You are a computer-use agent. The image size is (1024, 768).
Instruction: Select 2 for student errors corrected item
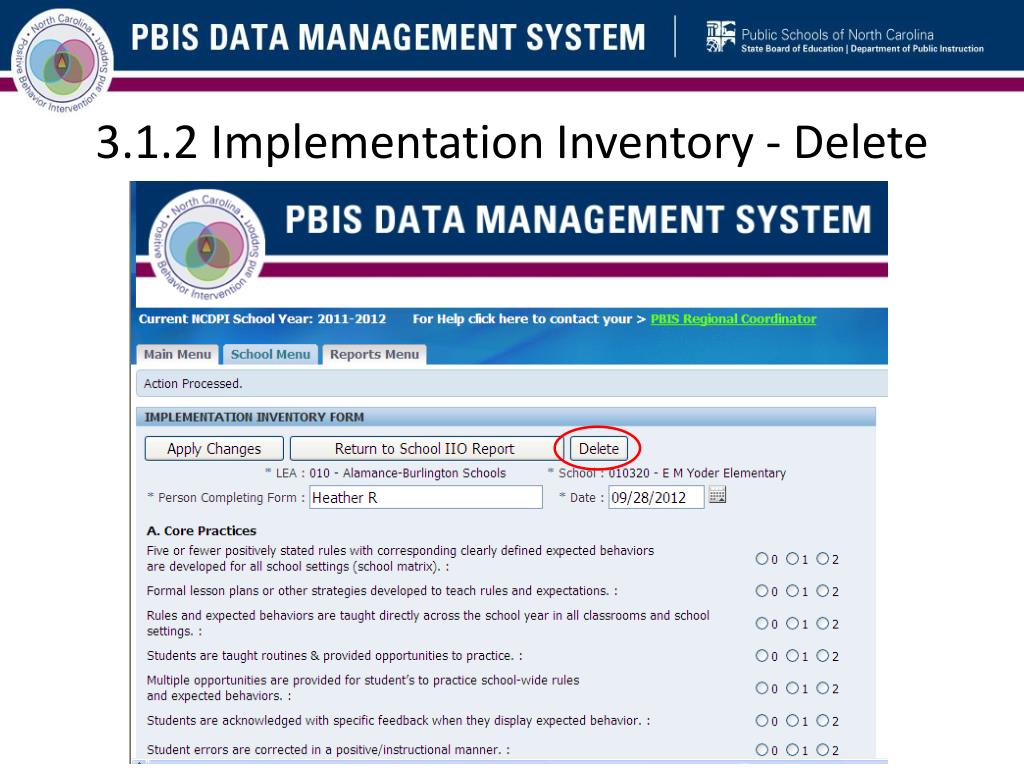(823, 750)
